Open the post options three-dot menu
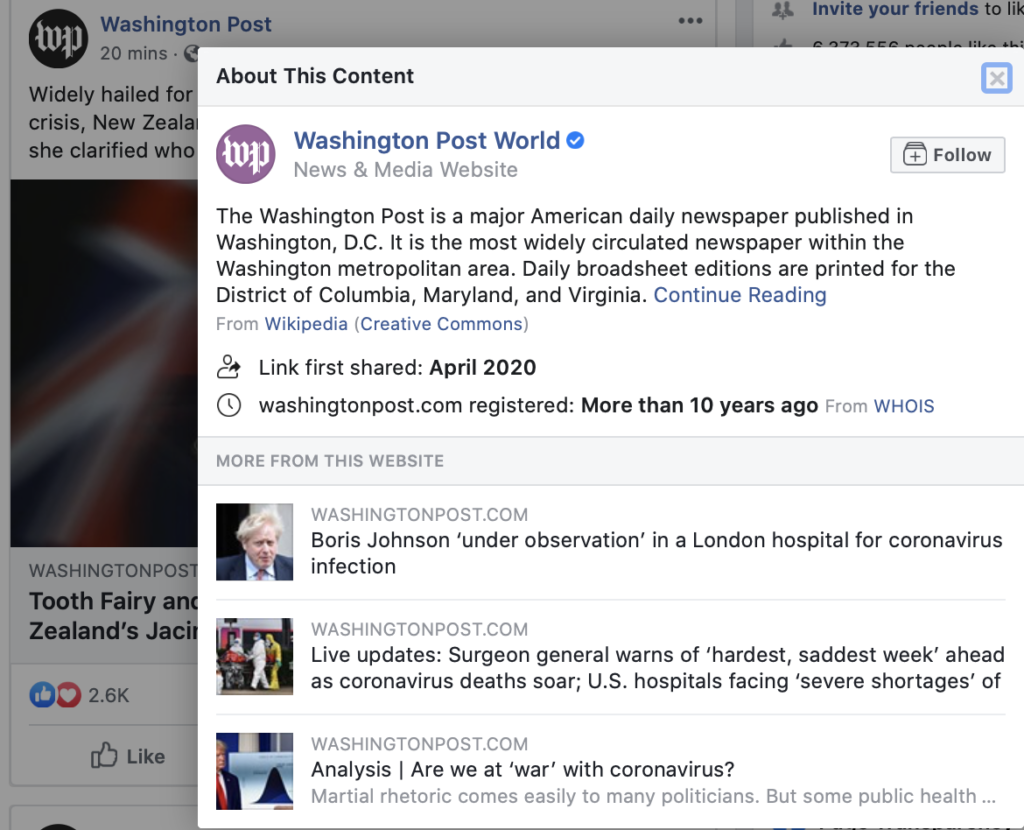 coord(690,21)
